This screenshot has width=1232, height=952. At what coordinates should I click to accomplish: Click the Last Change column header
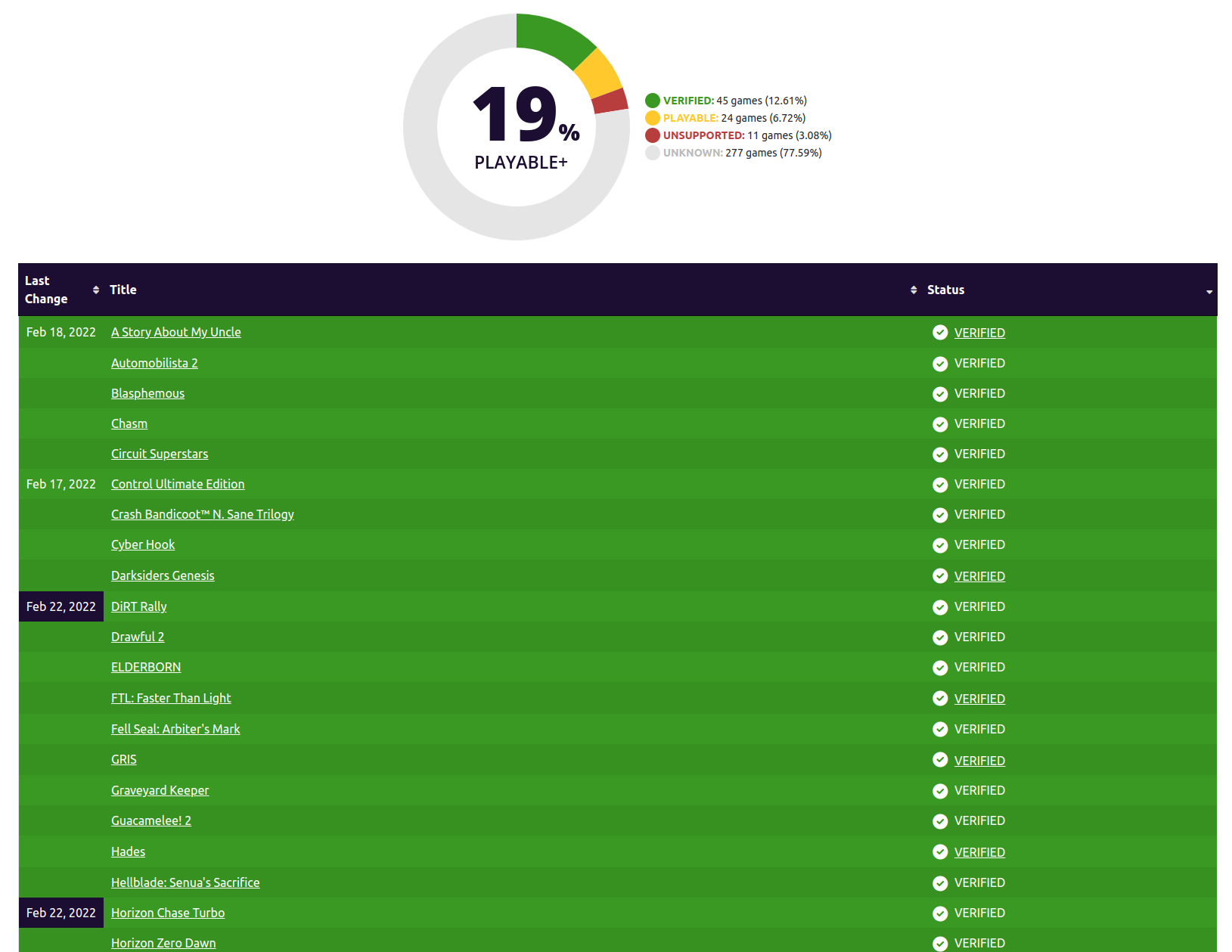(61, 290)
